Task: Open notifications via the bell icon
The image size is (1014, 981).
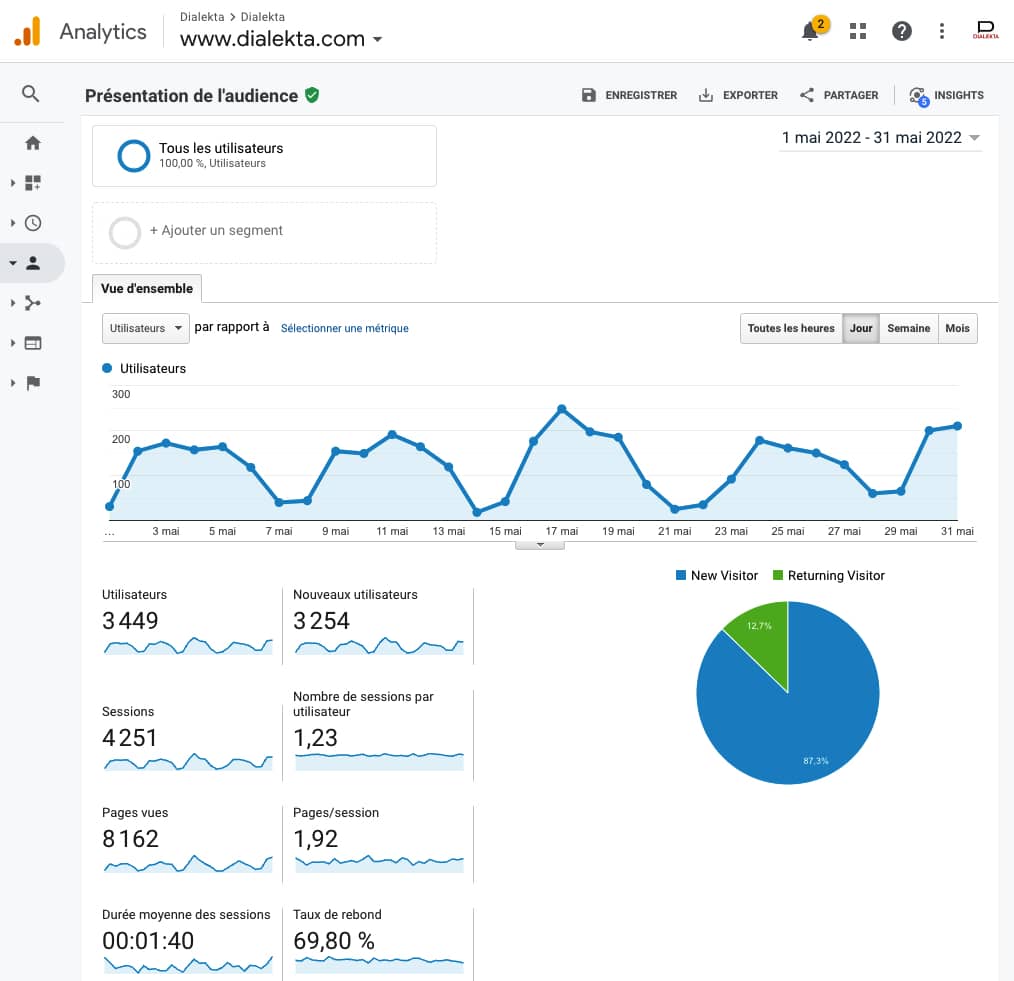Action: click(812, 31)
